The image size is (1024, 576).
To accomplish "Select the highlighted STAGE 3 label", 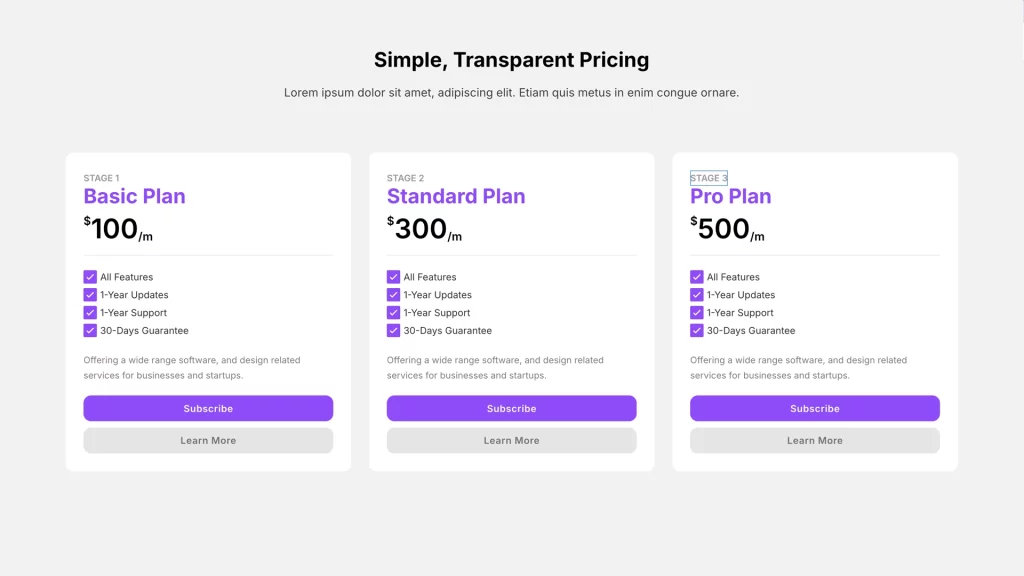I will click(709, 178).
